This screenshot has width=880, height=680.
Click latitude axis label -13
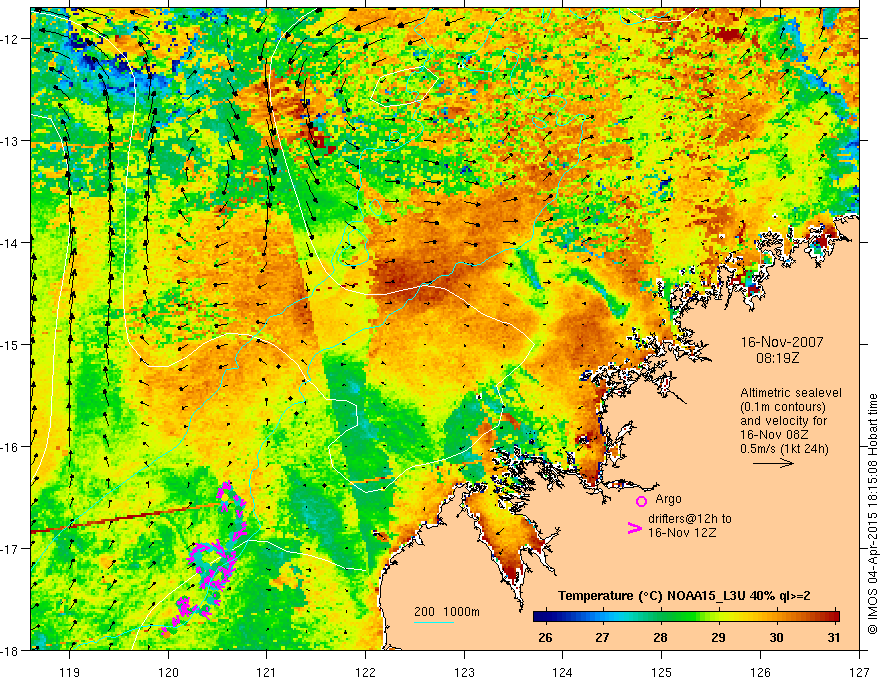click(x=10, y=141)
